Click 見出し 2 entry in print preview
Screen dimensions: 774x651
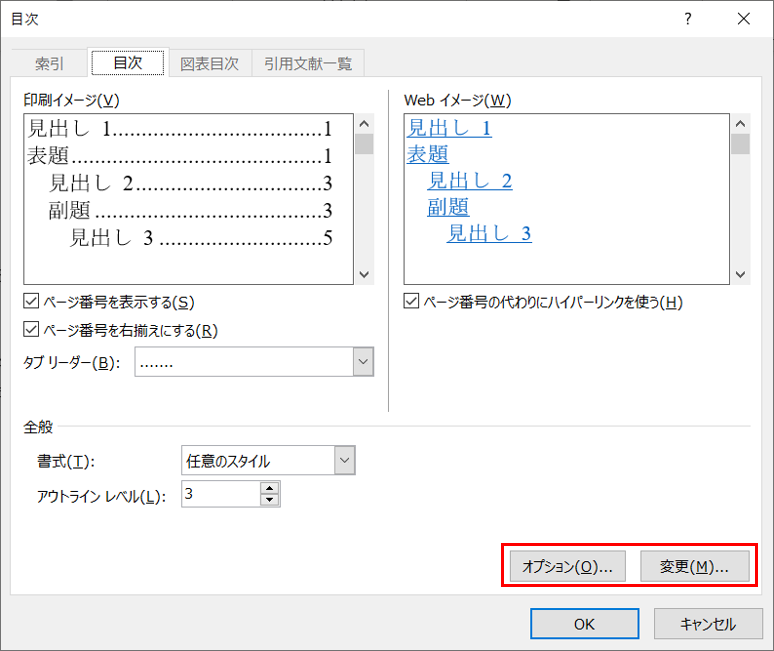[191, 183]
